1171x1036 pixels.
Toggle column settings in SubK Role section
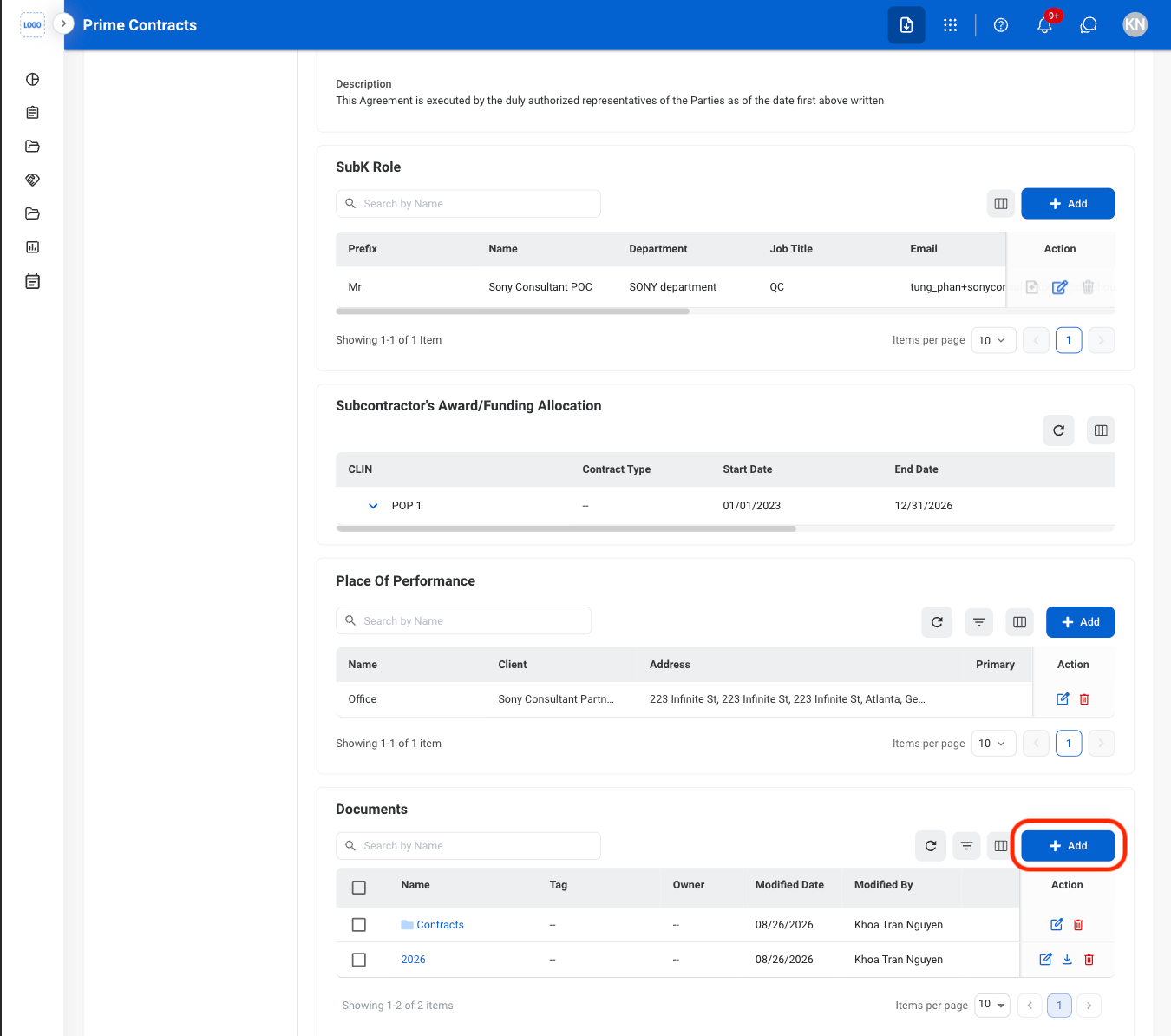tap(1001, 204)
